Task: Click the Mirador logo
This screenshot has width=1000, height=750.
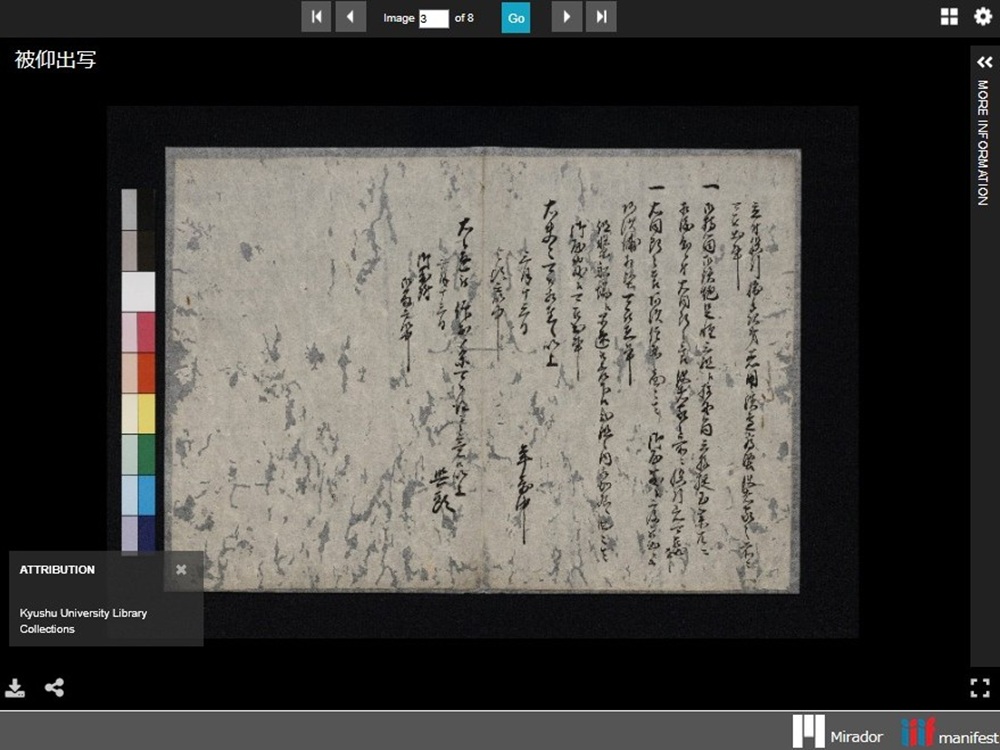Action: pyautogui.click(x=838, y=732)
